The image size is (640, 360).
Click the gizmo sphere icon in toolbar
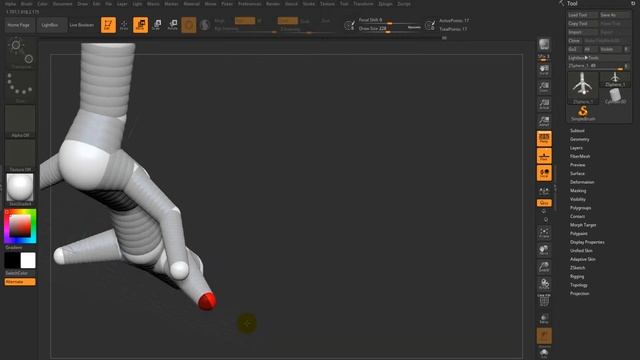189,25
